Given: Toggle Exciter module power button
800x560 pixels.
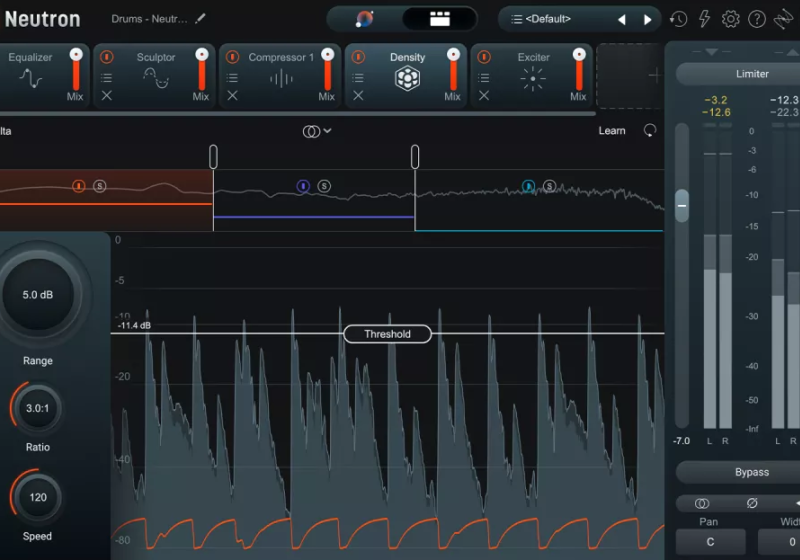Looking at the screenshot, I should pyautogui.click(x=484, y=57).
